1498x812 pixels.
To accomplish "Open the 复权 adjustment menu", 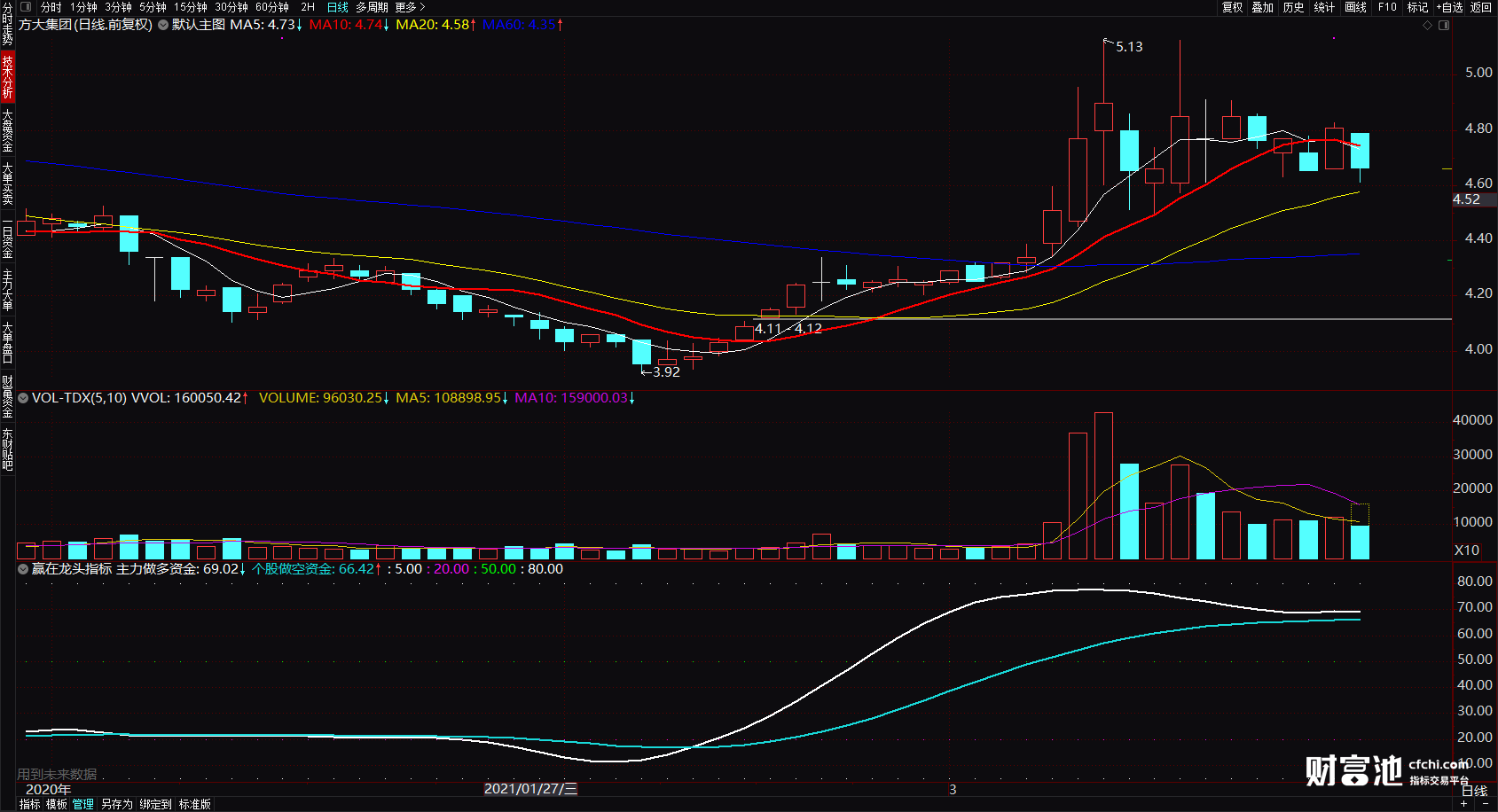I will coord(1233,7).
